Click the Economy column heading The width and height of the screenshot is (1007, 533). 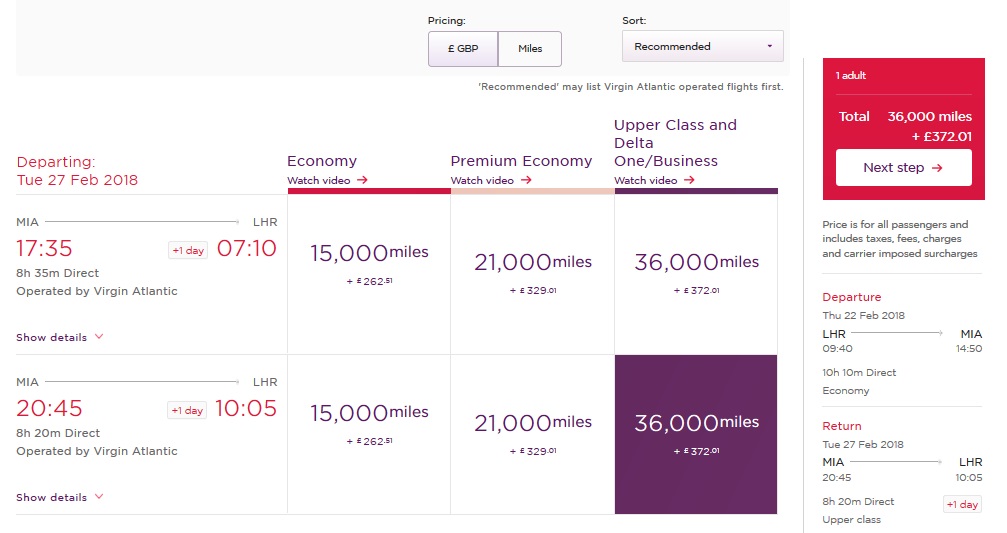[x=322, y=161]
